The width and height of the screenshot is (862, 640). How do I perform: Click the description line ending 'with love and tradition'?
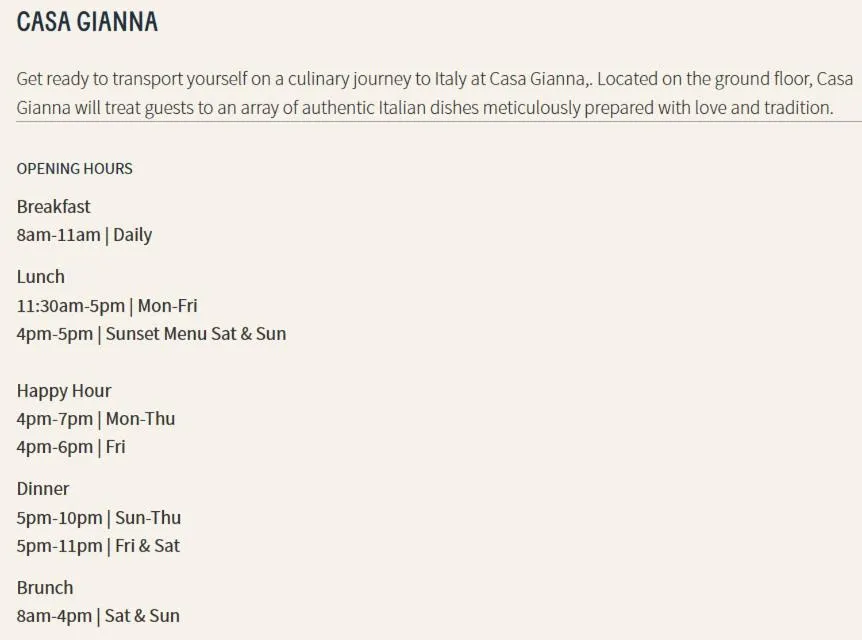pos(425,107)
